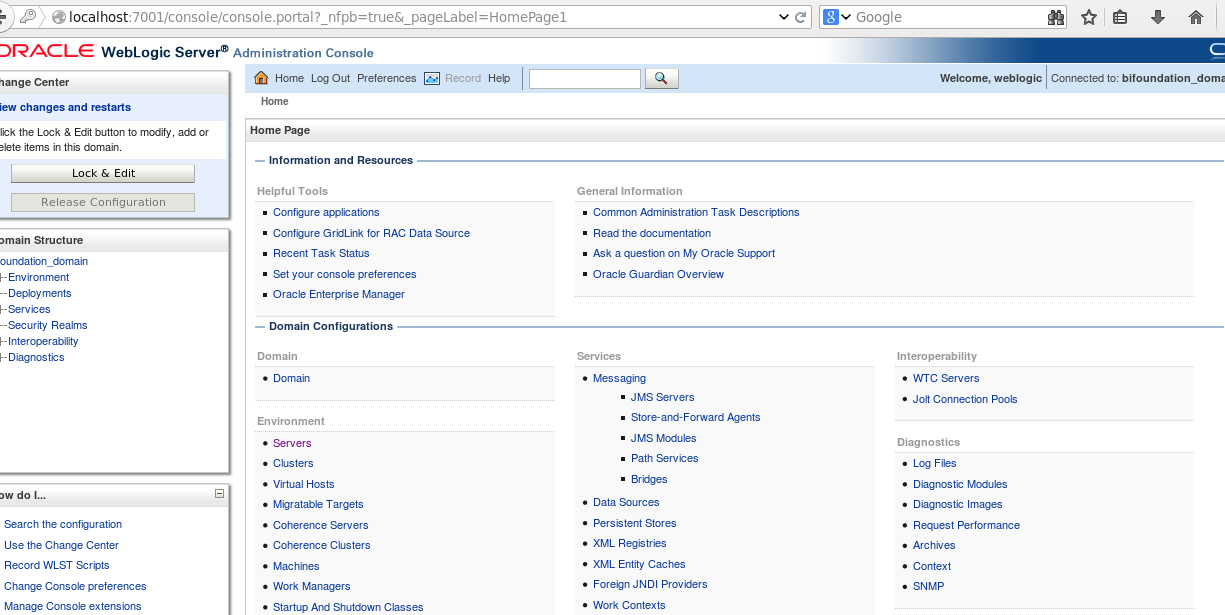Open URL history dropdown arrow
Viewport: 1225px width, 615px height.
pos(783,17)
